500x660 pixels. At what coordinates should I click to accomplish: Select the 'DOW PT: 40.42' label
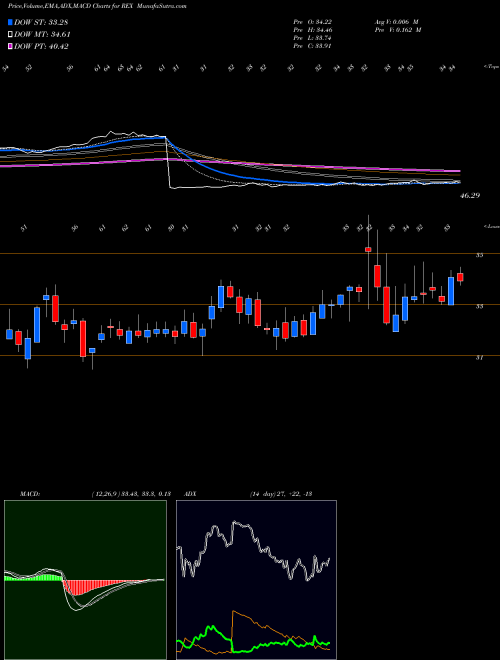pyautogui.click(x=41, y=46)
